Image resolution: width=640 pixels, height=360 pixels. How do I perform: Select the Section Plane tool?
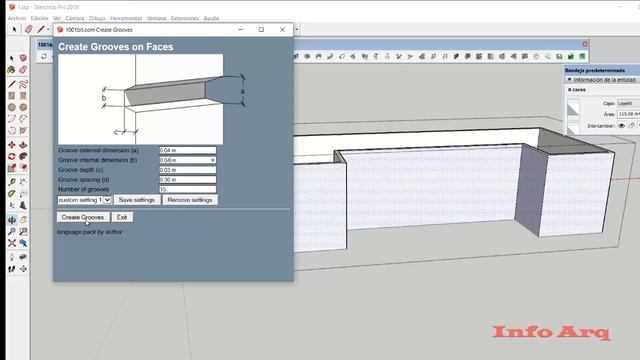click(x=23, y=269)
